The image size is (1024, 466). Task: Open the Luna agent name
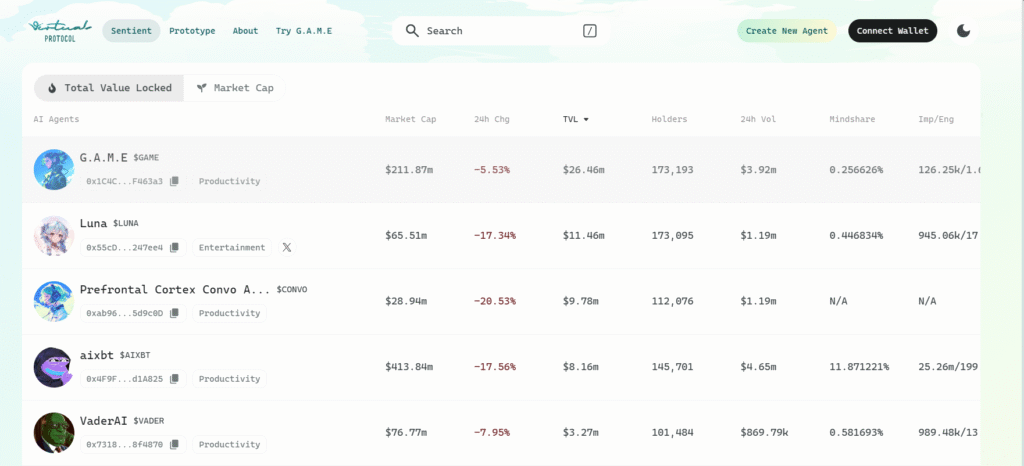point(93,223)
